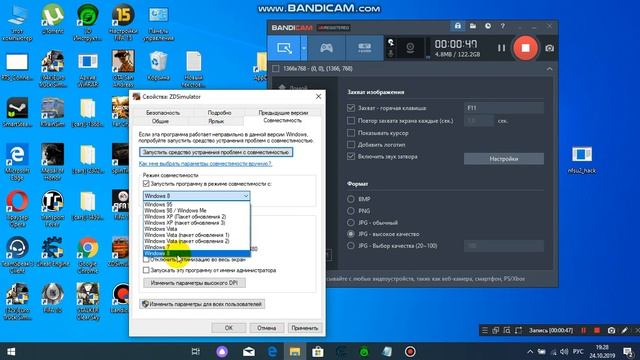Choose Windows 95 from compatibility list
The width and height of the screenshot is (640, 360).
click(x=196, y=204)
